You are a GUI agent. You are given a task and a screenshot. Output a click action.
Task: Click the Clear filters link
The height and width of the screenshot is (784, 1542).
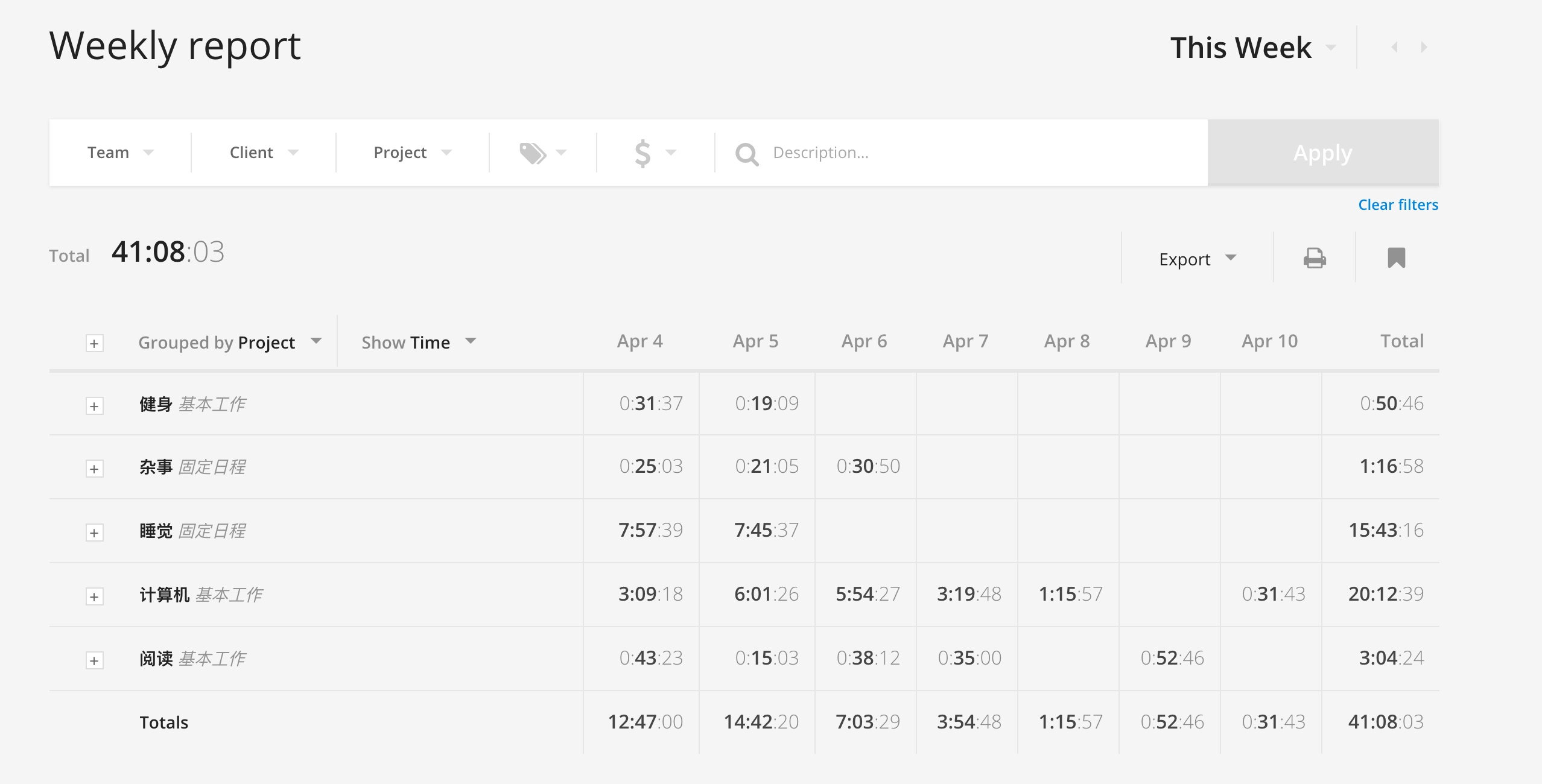point(1398,205)
